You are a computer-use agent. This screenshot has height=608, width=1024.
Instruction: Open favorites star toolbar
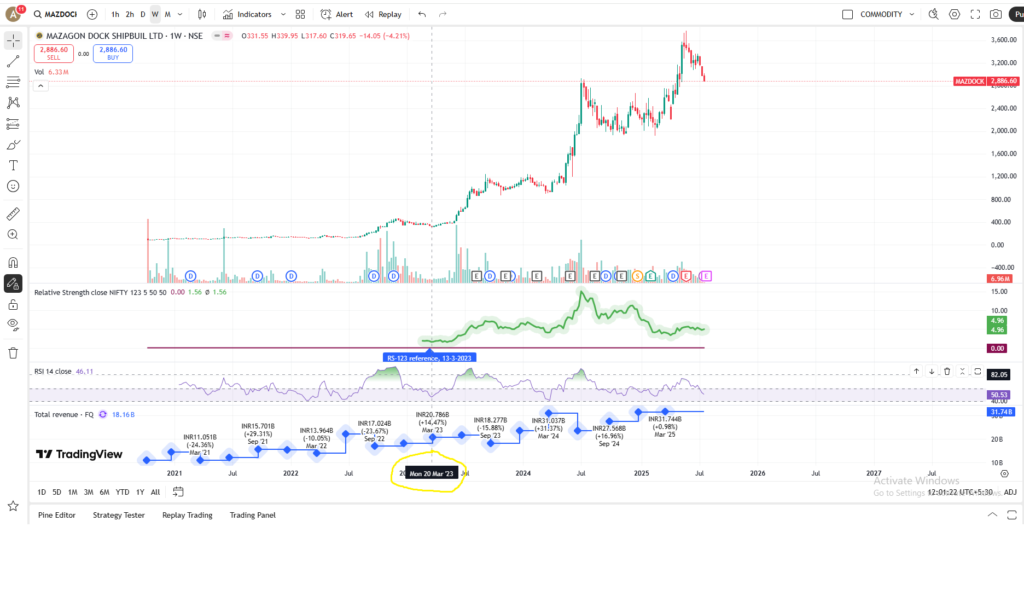[x=13, y=506]
